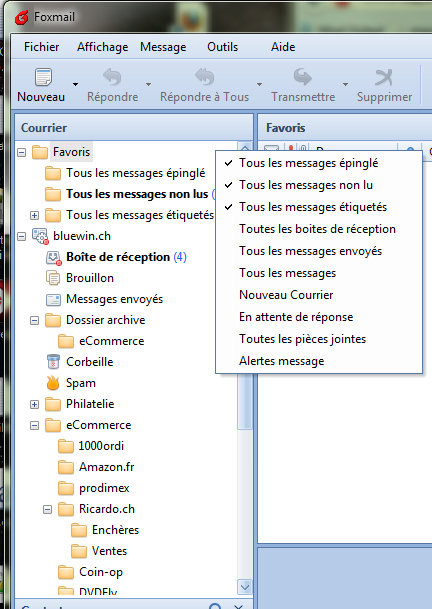
Task: Click the prodimex folder icon
Action: [66, 488]
